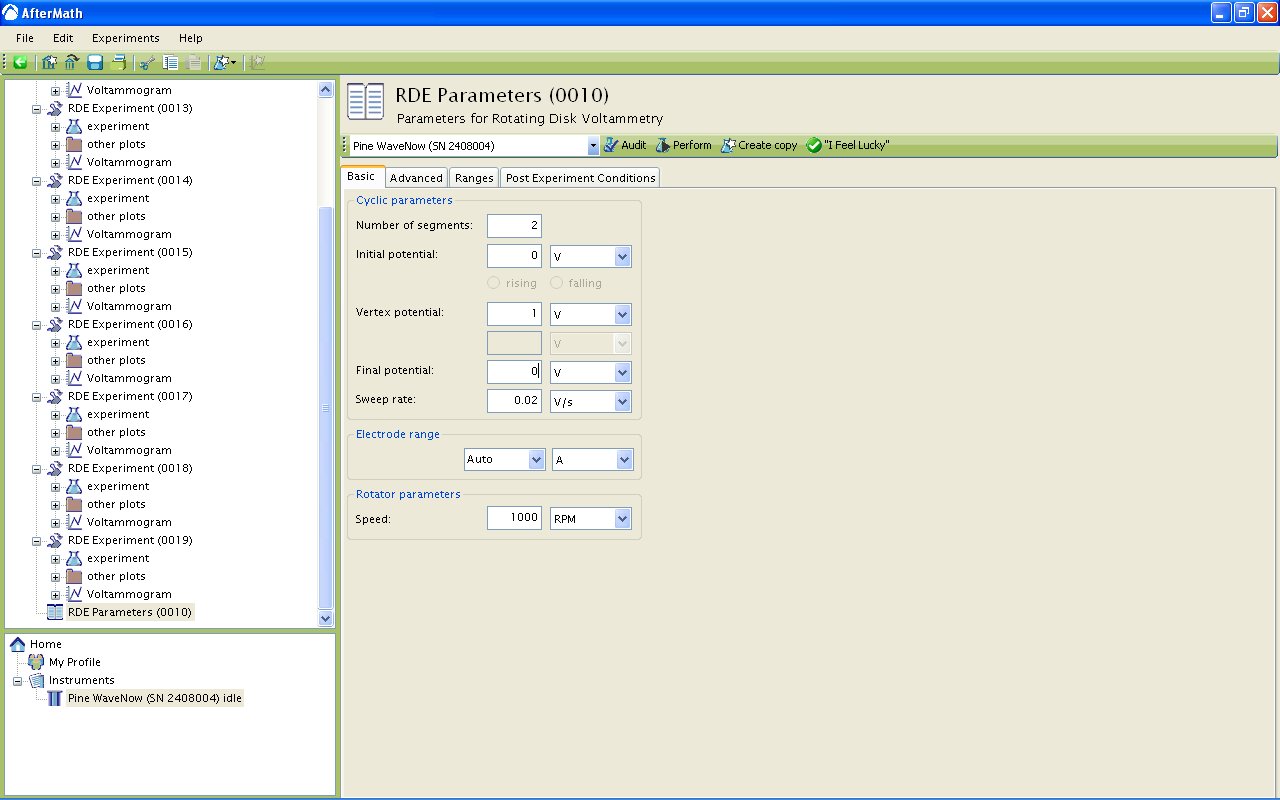Click the Instruments folder icon

pos(36,680)
